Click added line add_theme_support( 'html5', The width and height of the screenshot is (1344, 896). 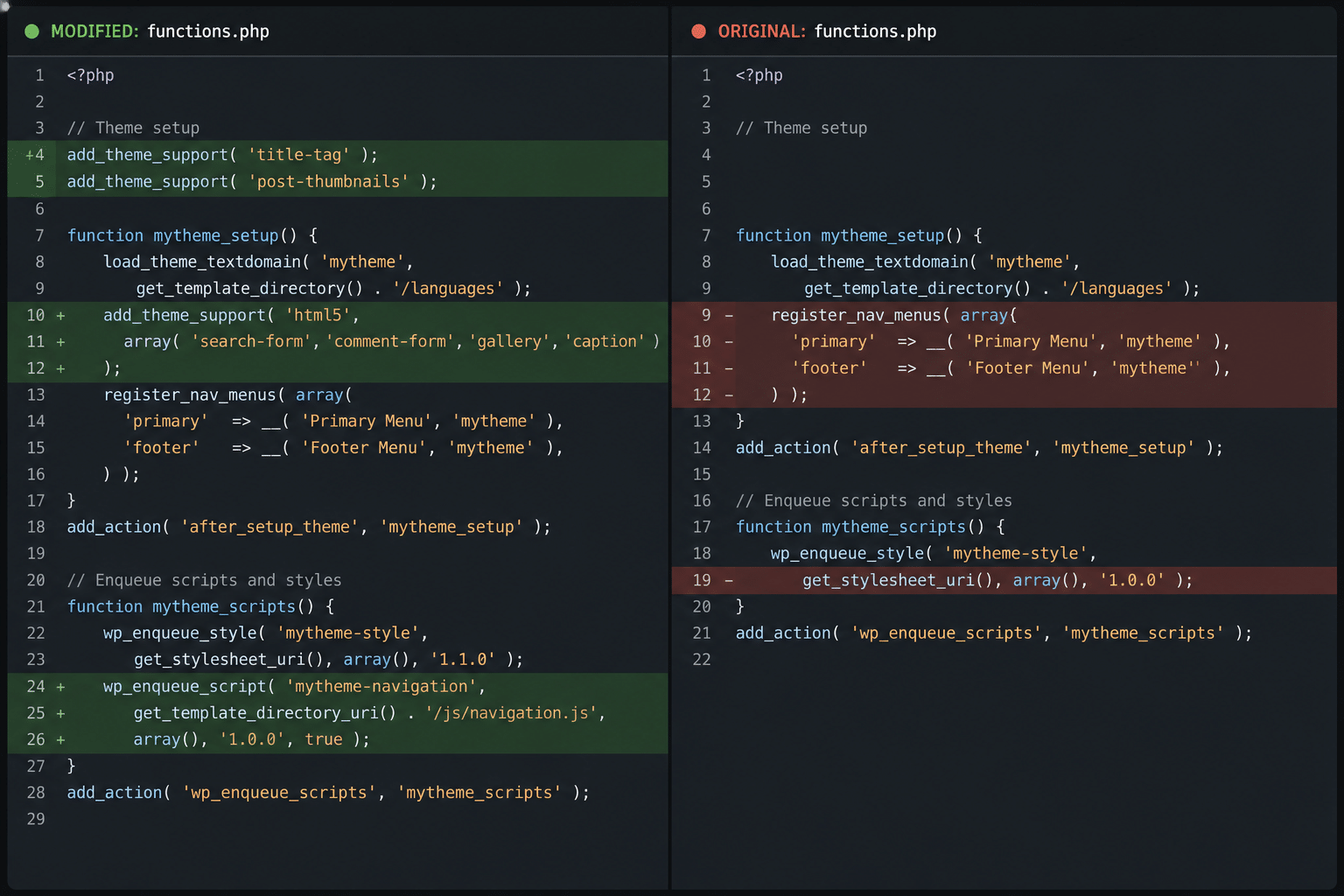[x=231, y=315]
